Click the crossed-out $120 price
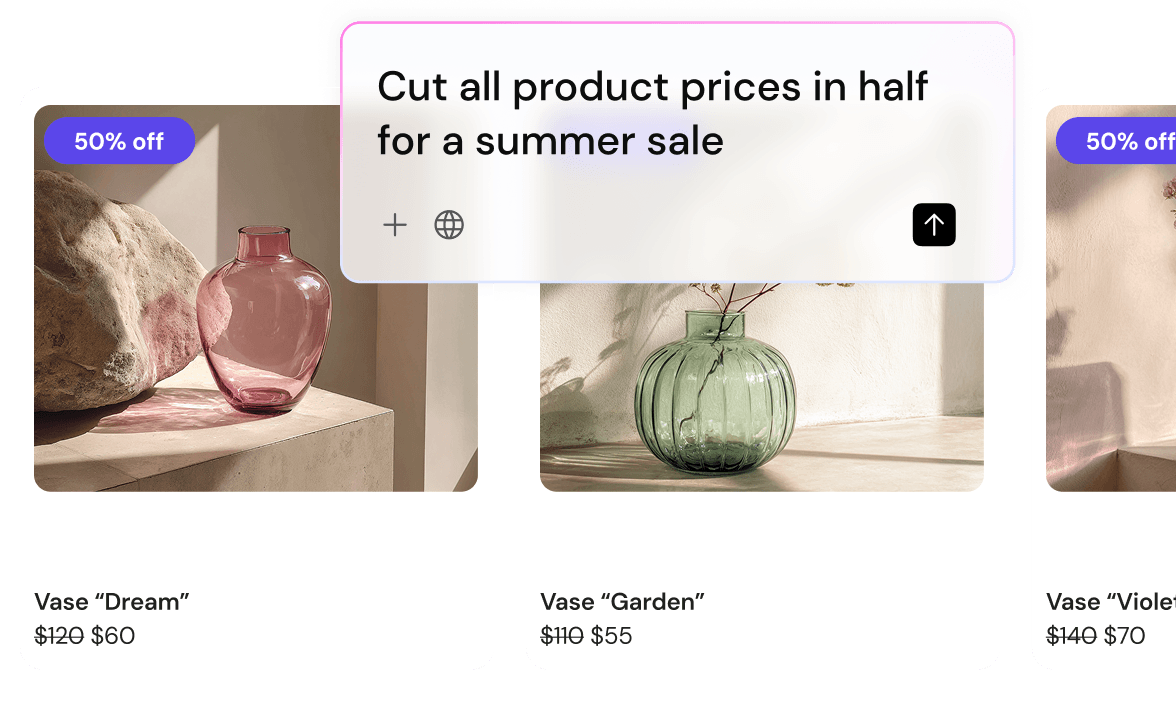 point(59,636)
